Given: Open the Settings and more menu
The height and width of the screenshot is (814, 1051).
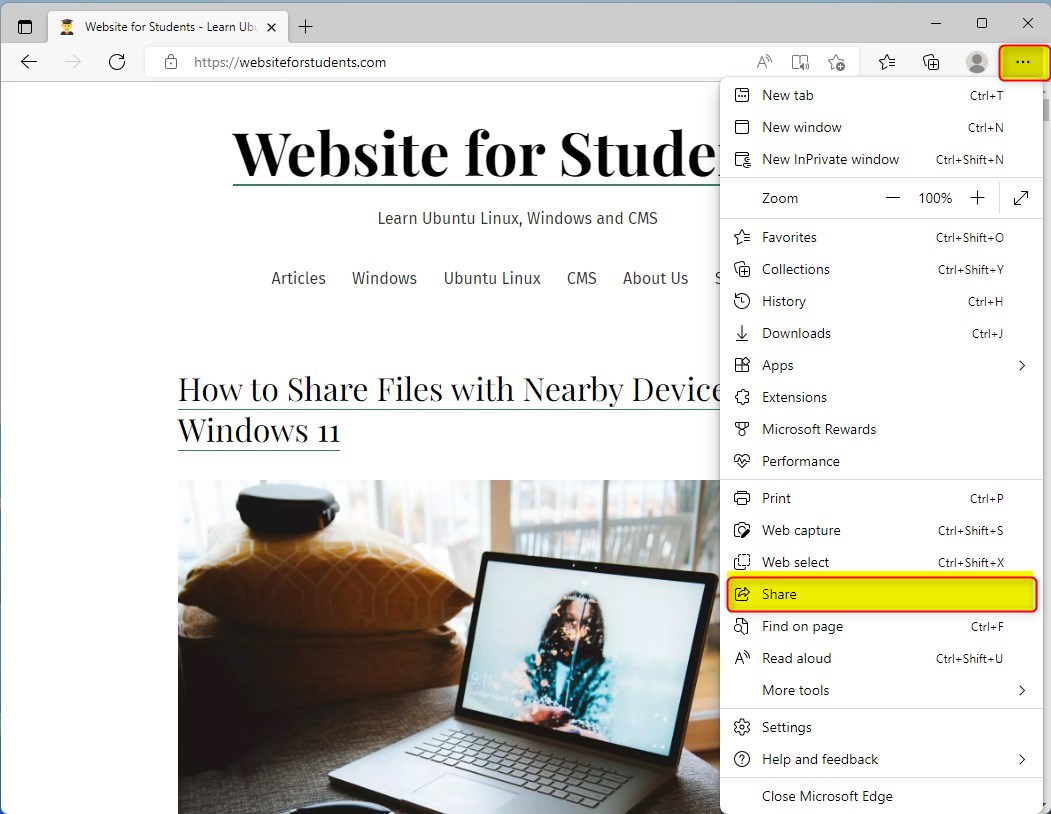Looking at the screenshot, I should [1022, 61].
